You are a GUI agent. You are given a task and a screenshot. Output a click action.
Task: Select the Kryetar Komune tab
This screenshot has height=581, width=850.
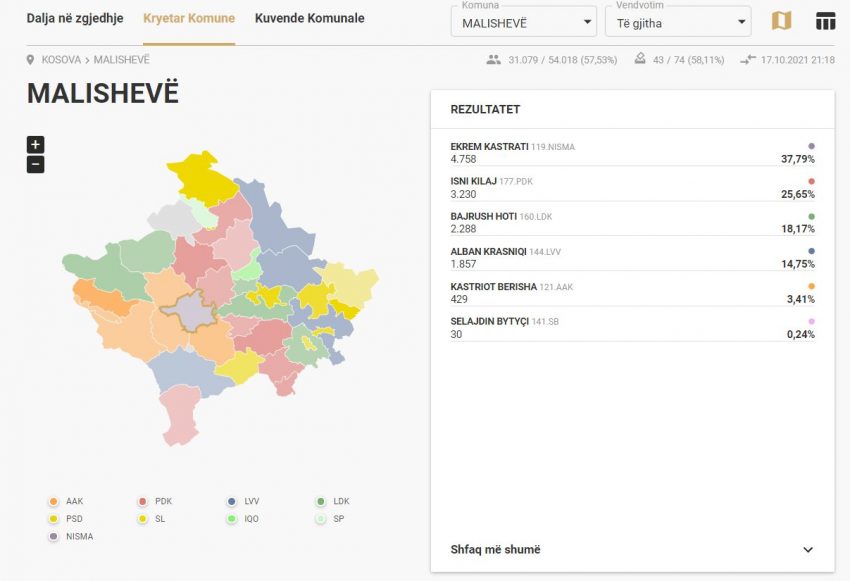[x=189, y=19]
